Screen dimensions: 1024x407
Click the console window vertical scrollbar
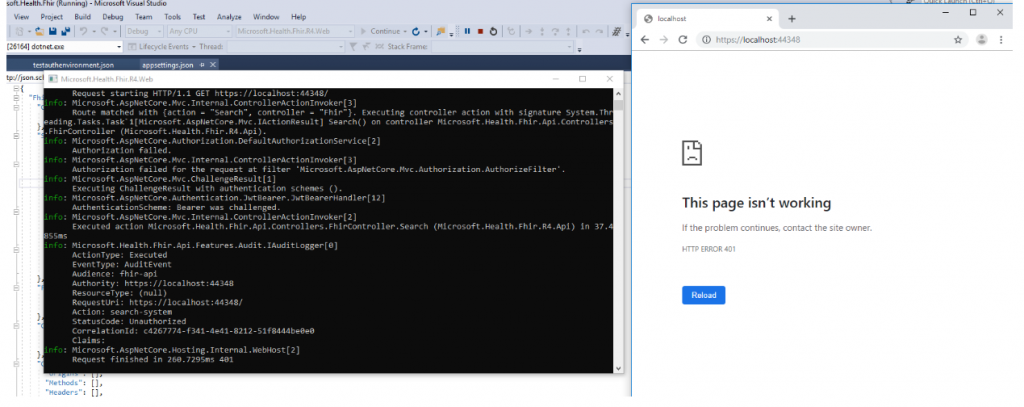point(618,230)
